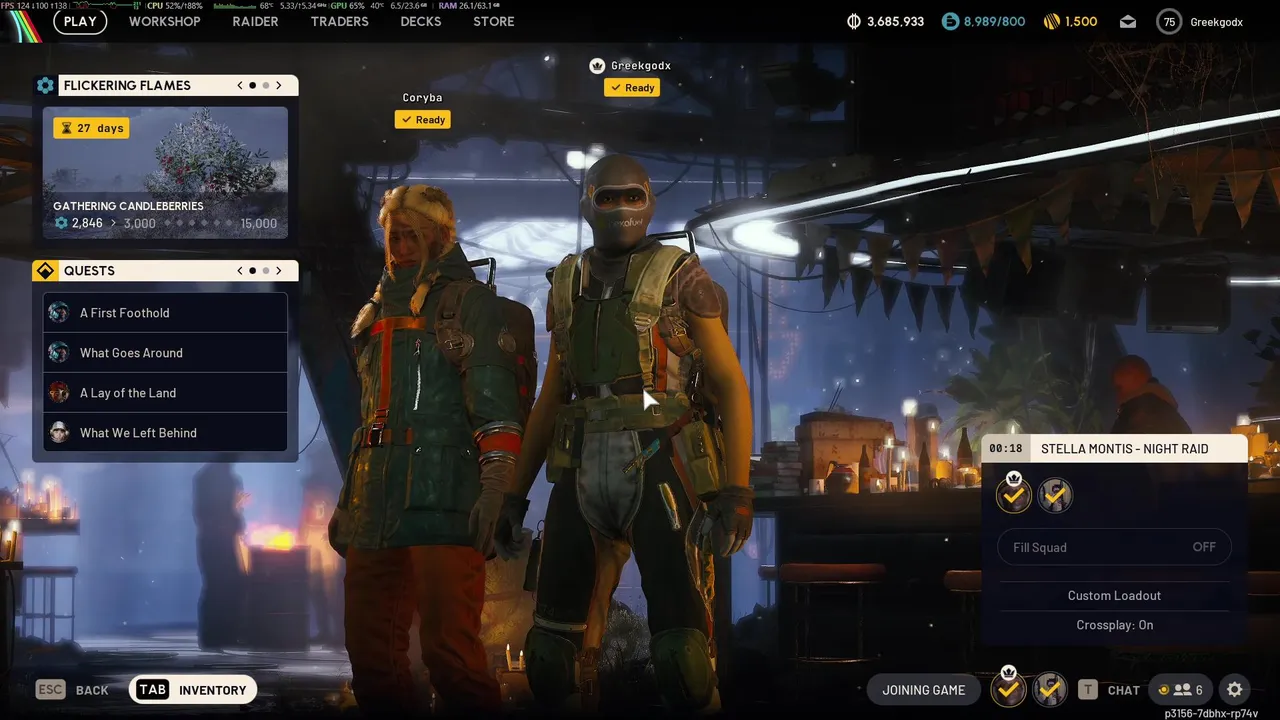This screenshot has height=720, width=1280.
Task: Click second avatar in the bottom bar
Action: pos(1049,689)
